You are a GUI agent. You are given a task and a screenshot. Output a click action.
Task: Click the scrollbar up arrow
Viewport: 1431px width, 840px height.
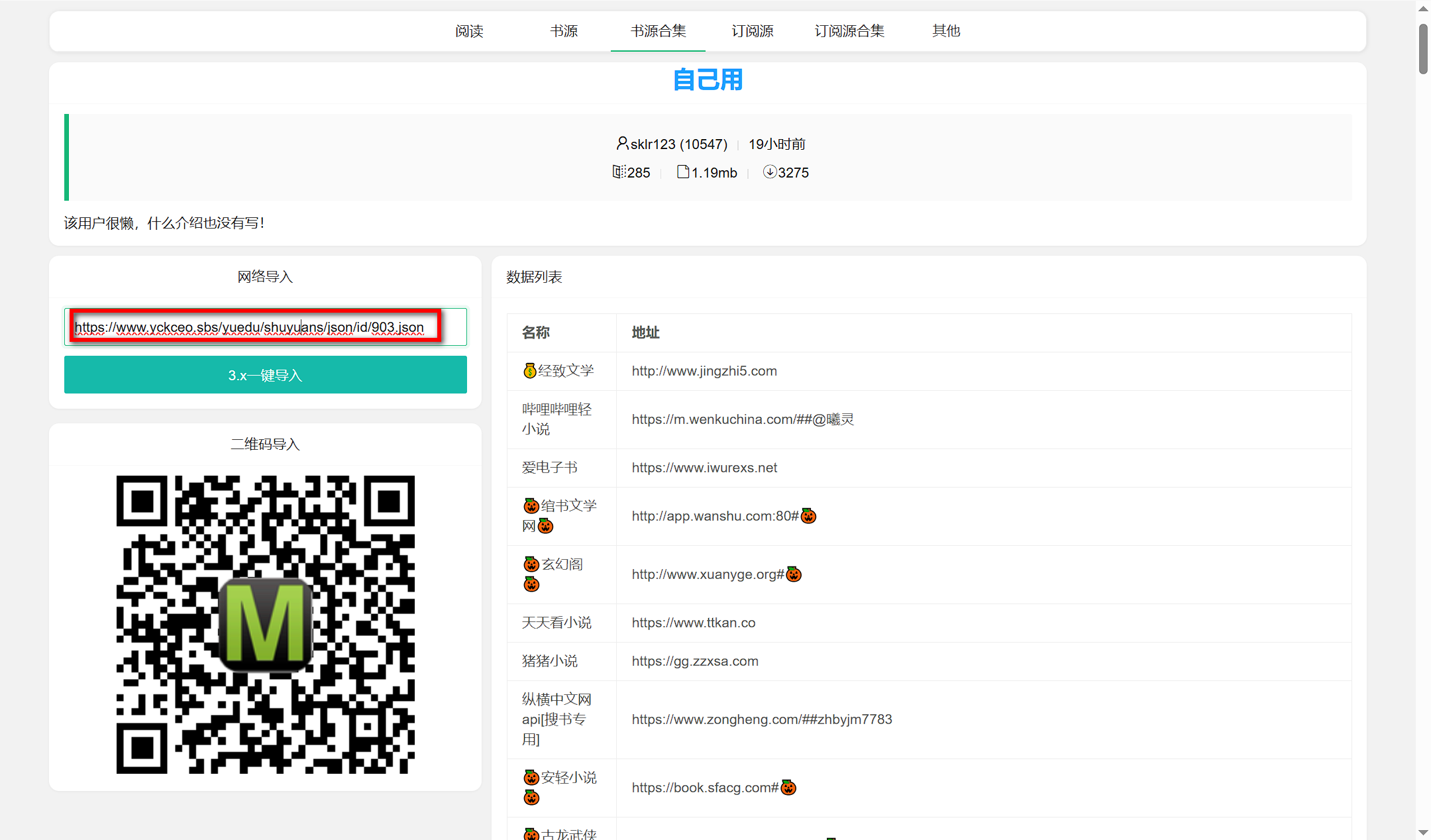point(1423,8)
